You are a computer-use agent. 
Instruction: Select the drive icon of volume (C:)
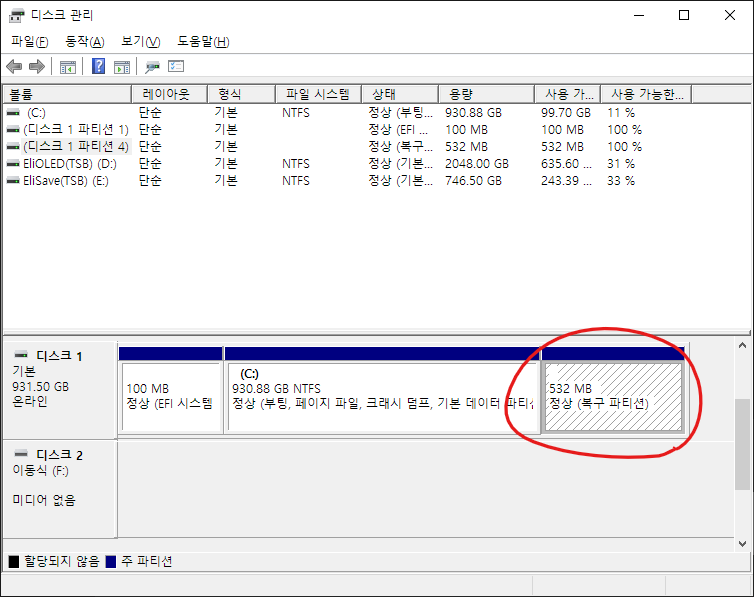click(x=13, y=112)
